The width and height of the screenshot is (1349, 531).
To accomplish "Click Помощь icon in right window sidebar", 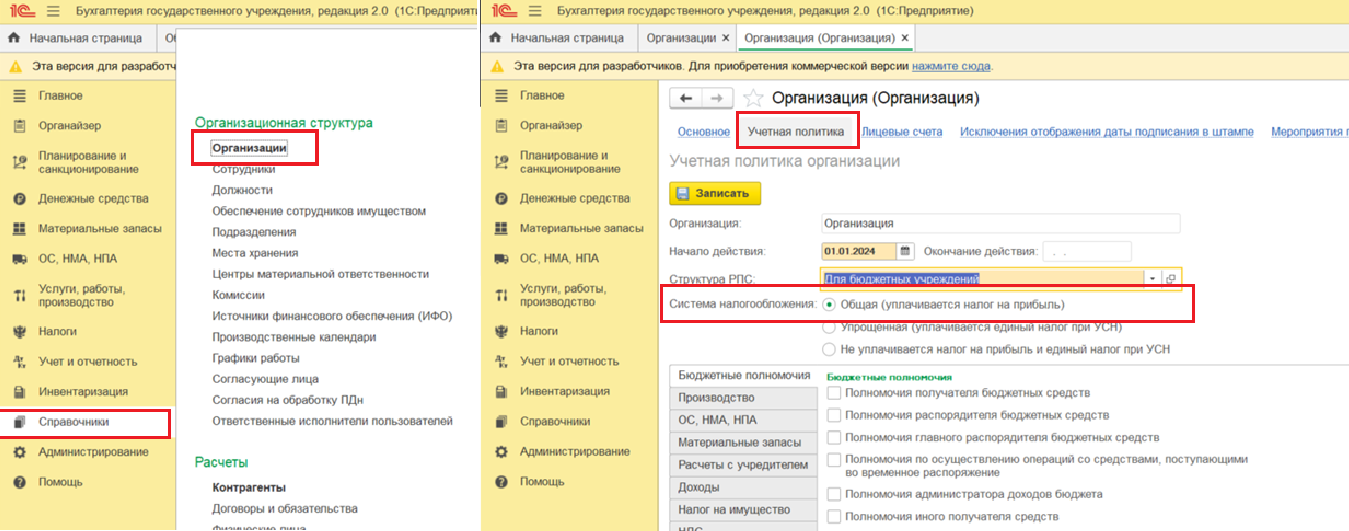I will 500,481.
